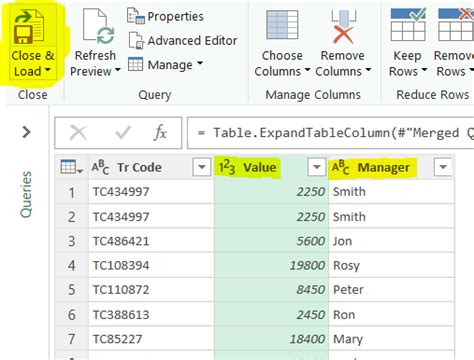Viewport: 474px width, 360px height.
Task: Open the Tr Code column filter dropdown
Action: coord(202,167)
